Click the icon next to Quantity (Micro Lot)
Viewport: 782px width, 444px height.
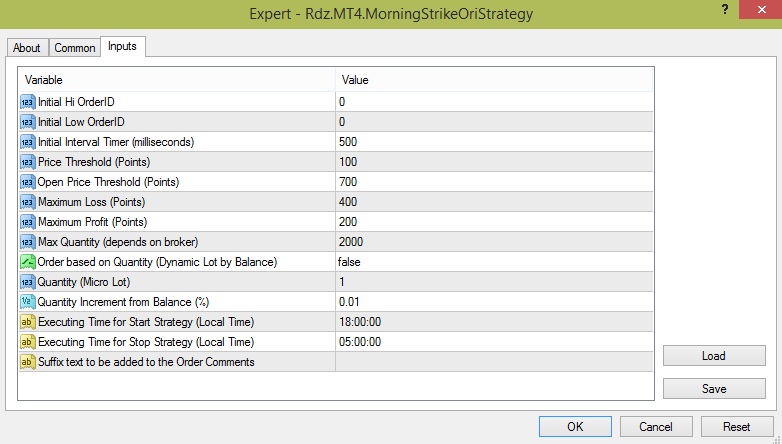[x=27, y=281]
